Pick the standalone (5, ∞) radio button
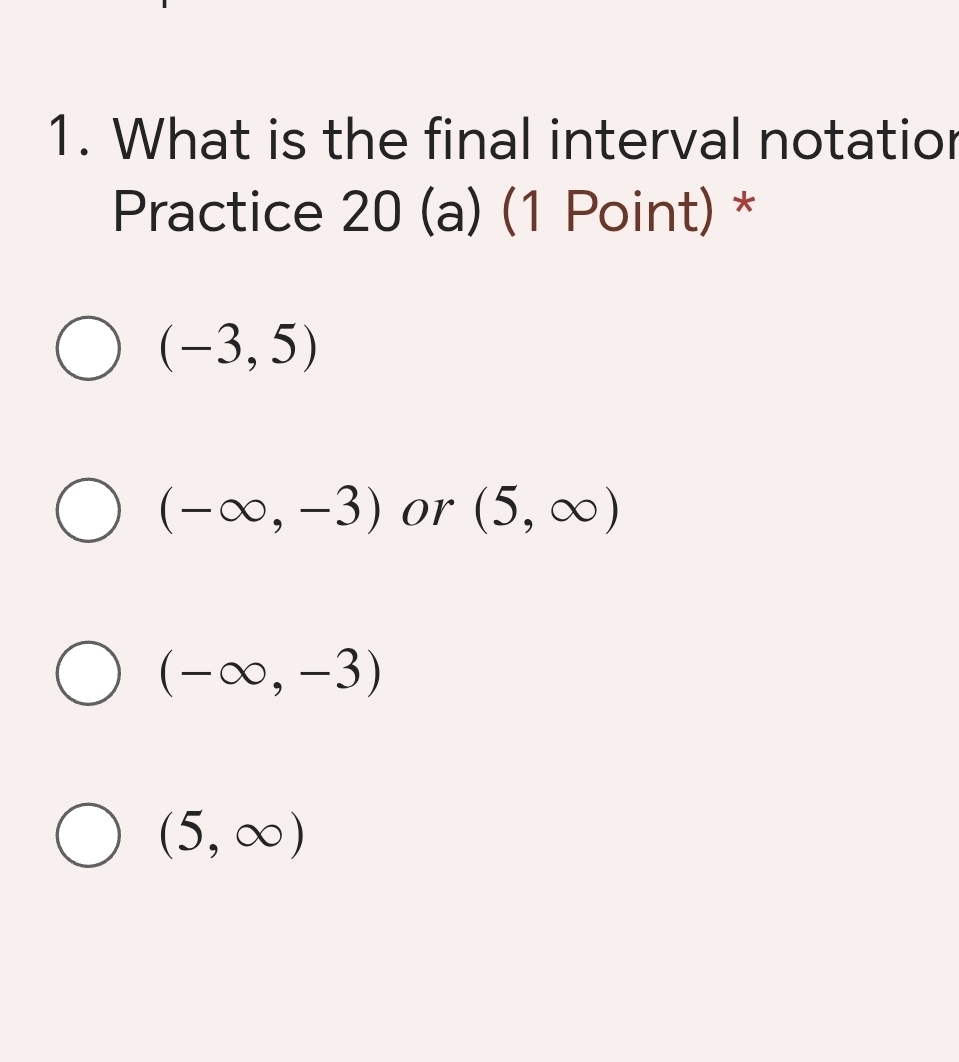959x1062 pixels. click(88, 835)
